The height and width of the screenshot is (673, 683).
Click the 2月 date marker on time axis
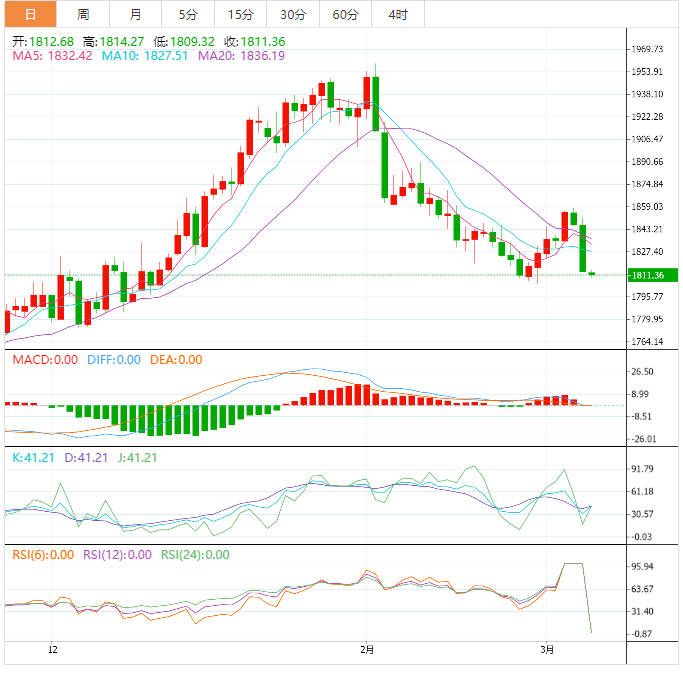366,649
